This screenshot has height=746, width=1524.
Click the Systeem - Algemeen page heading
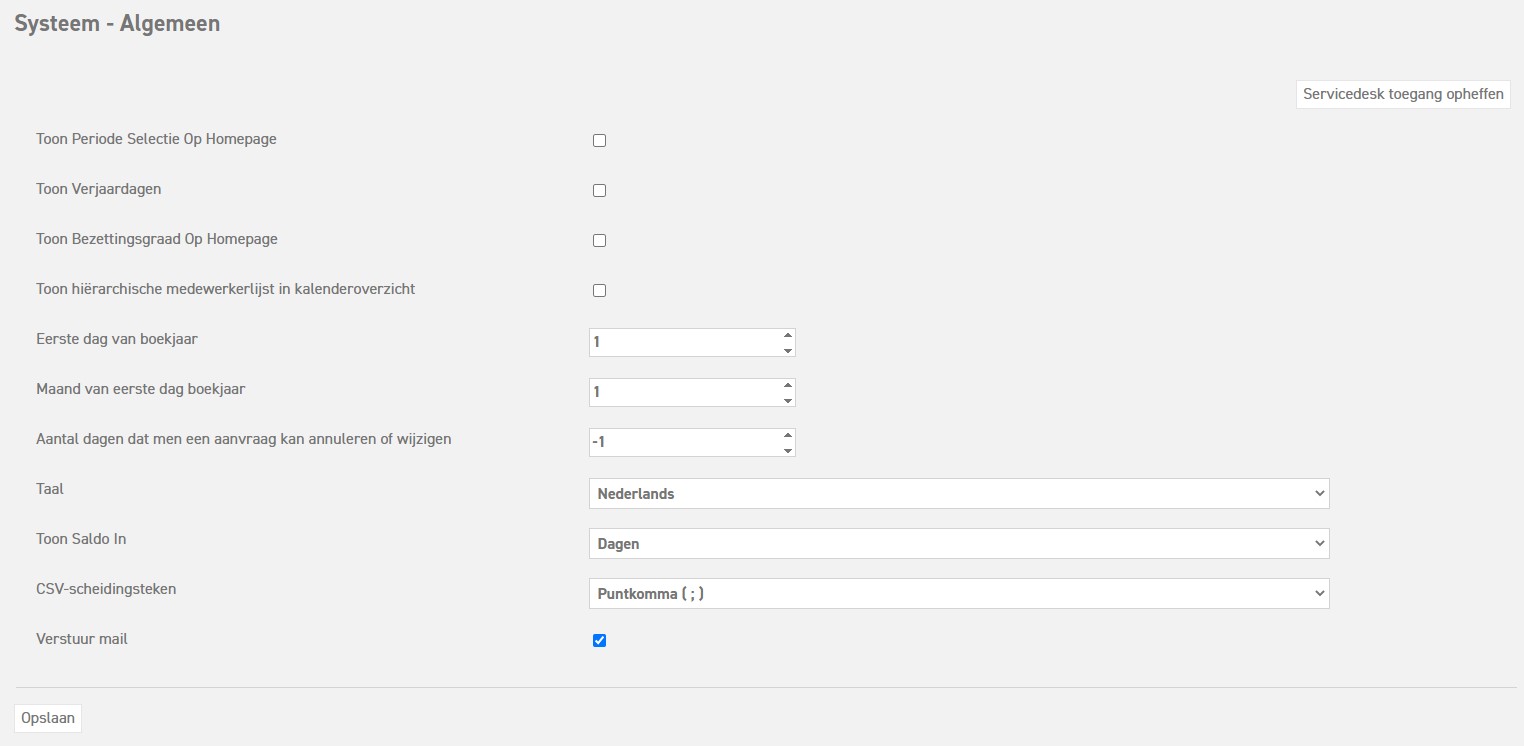pyautogui.click(x=117, y=24)
